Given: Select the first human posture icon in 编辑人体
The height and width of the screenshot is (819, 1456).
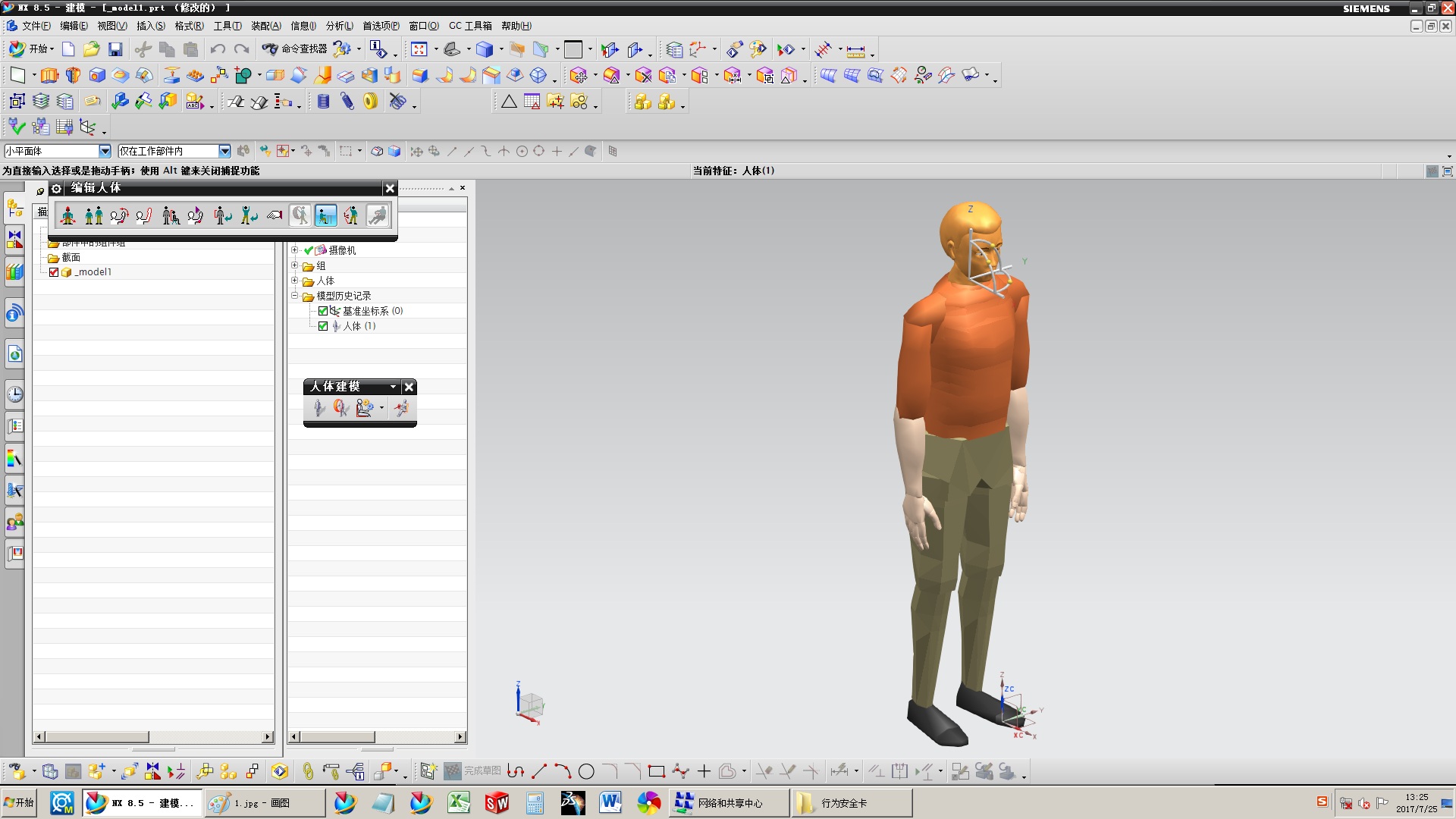Looking at the screenshot, I should (x=68, y=216).
